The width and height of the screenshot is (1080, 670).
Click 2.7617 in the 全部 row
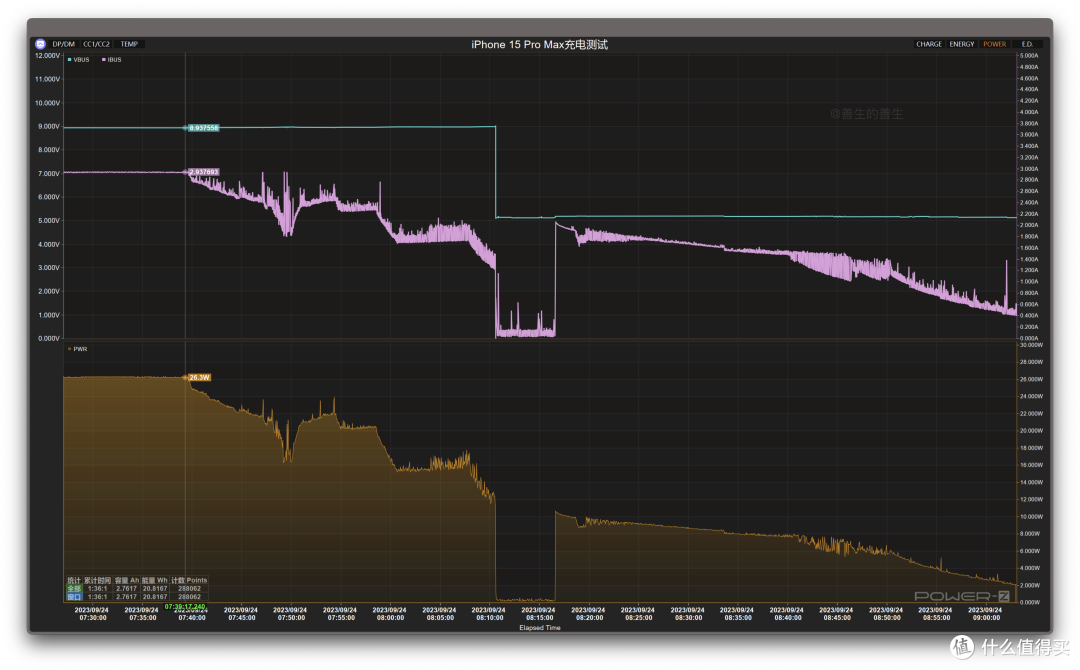point(127,589)
